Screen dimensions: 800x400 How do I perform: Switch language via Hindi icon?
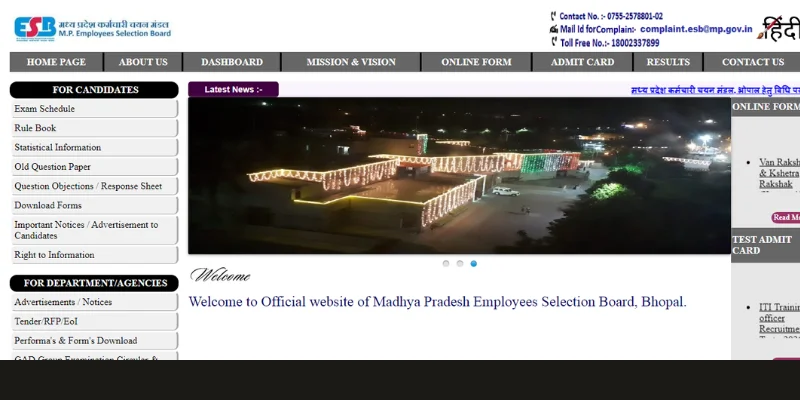click(x=779, y=29)
